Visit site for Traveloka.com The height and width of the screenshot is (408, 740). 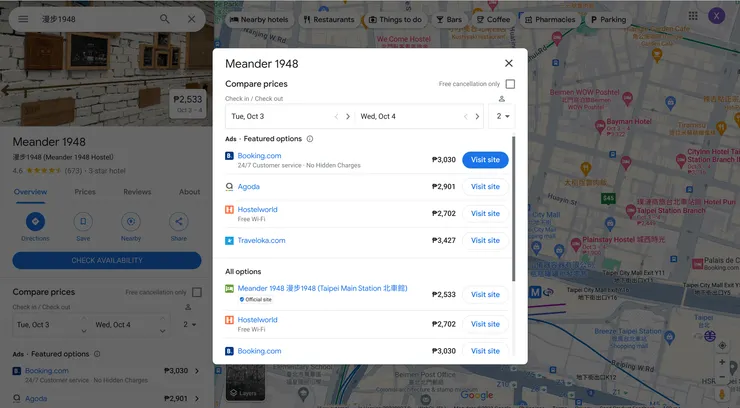(485, 241)
